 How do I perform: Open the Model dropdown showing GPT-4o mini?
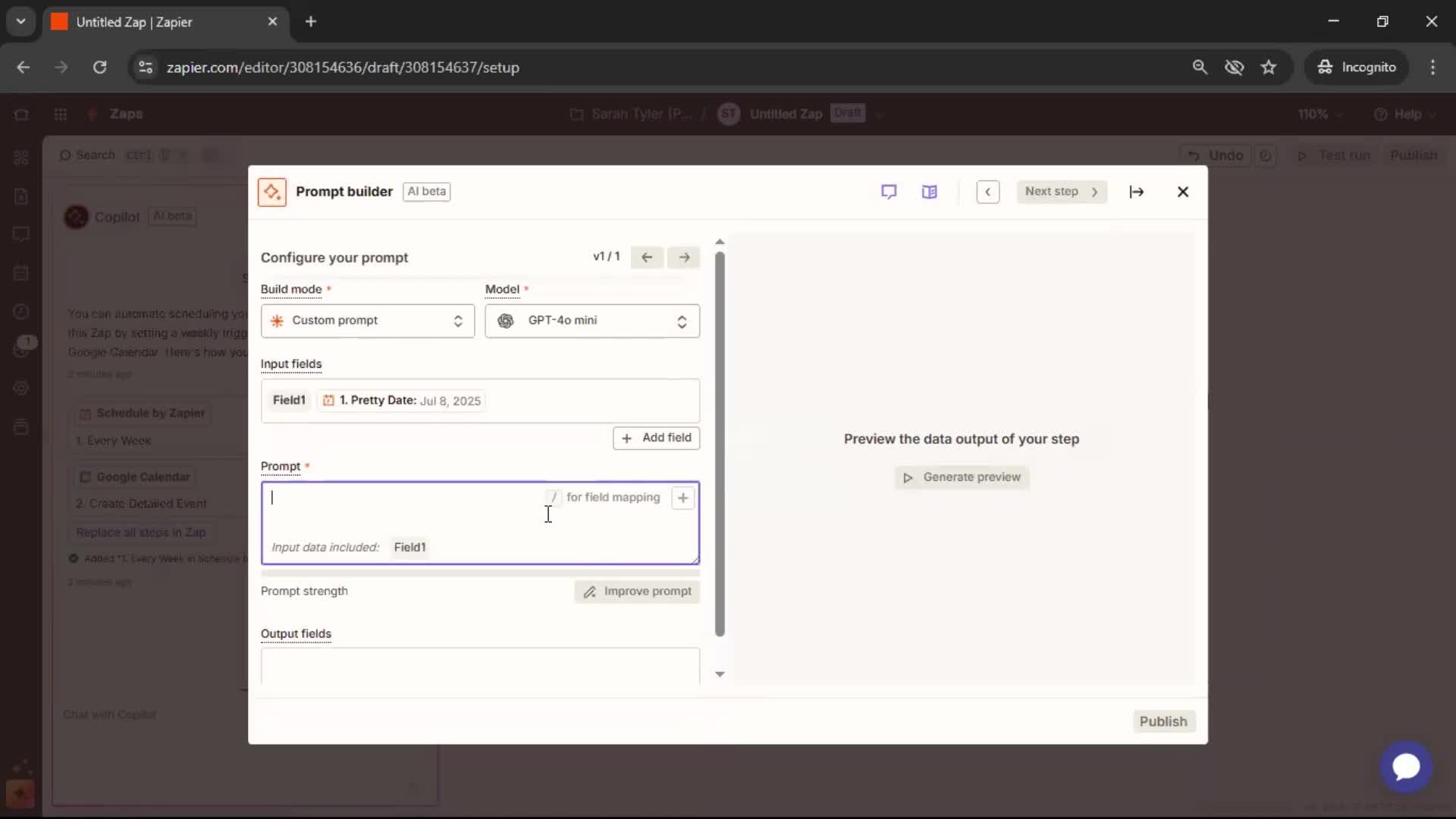[x=592, y=321]
